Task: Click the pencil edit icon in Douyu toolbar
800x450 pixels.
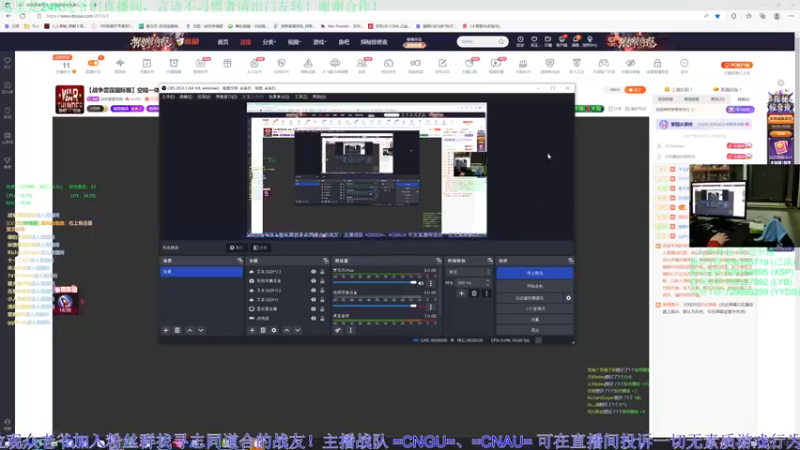Action: click(442, 63)
